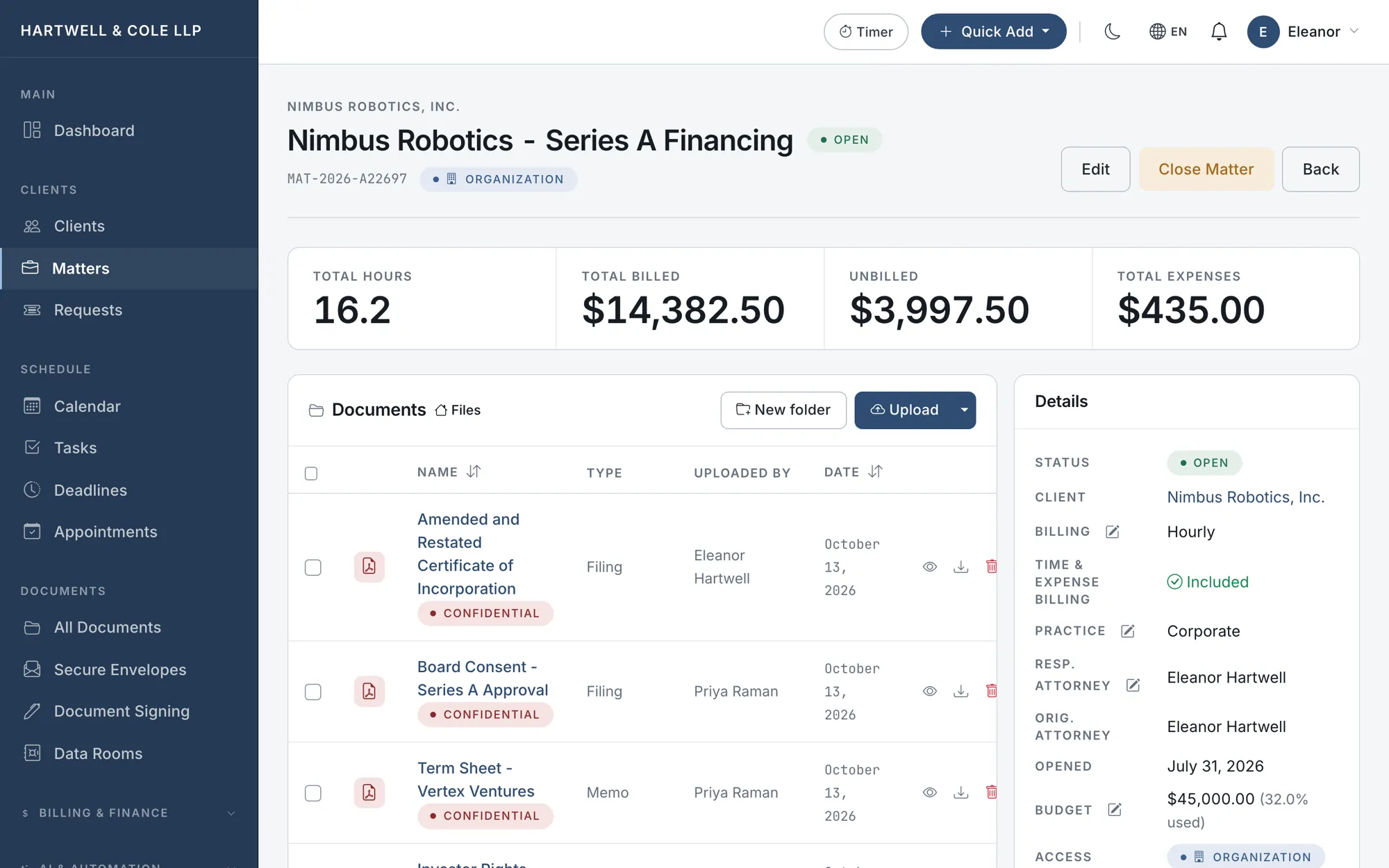Preview Amended and Restated Certificate document

click(930, 567)
